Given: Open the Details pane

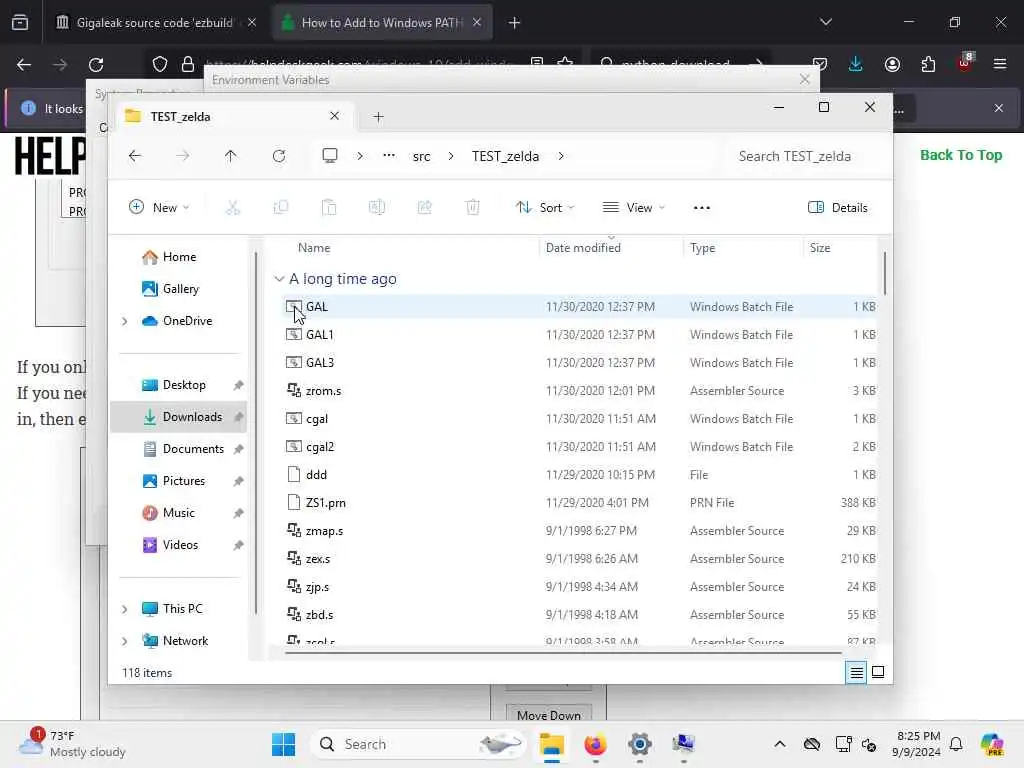Looking at the screenshot, I should click(x=838, y=208).
